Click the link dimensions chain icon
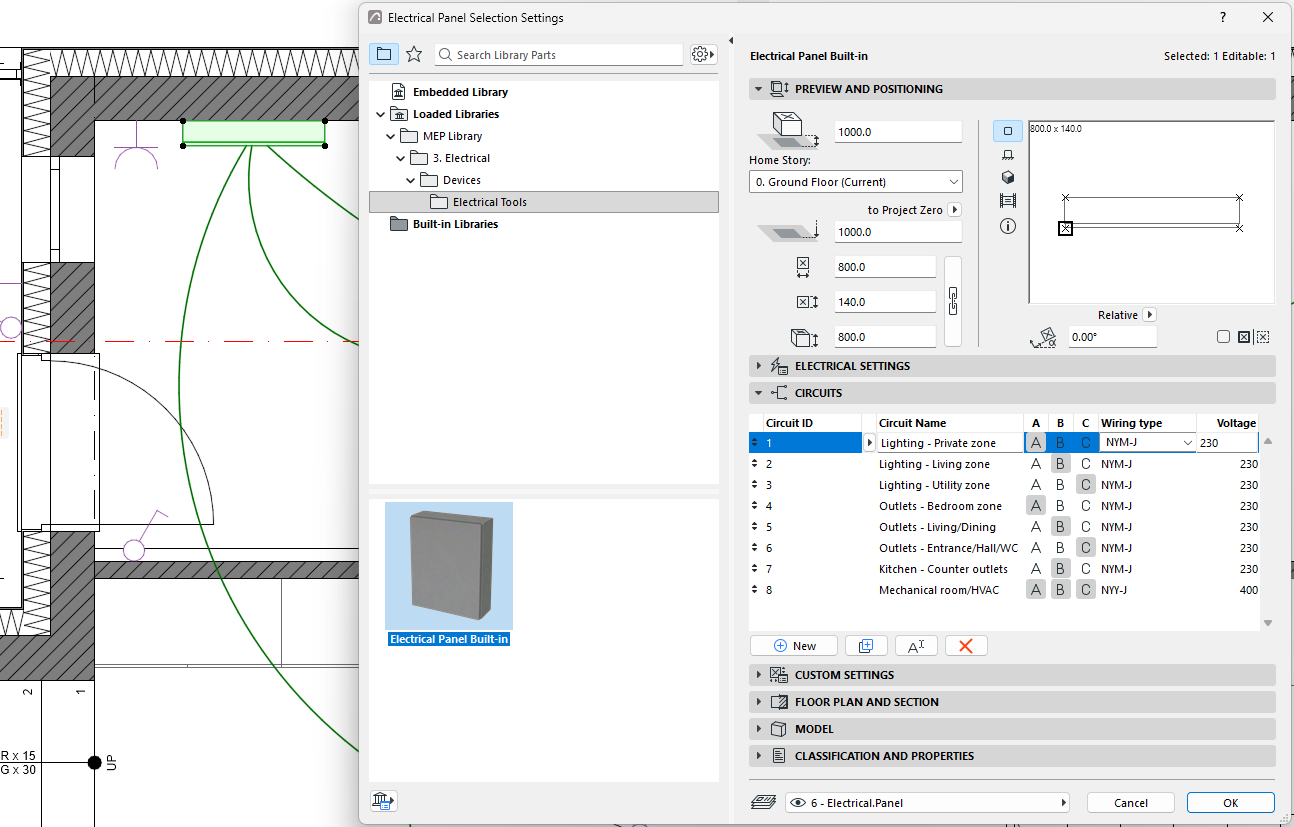Viewport: 1294px width, 827px height. coord(953,301)
